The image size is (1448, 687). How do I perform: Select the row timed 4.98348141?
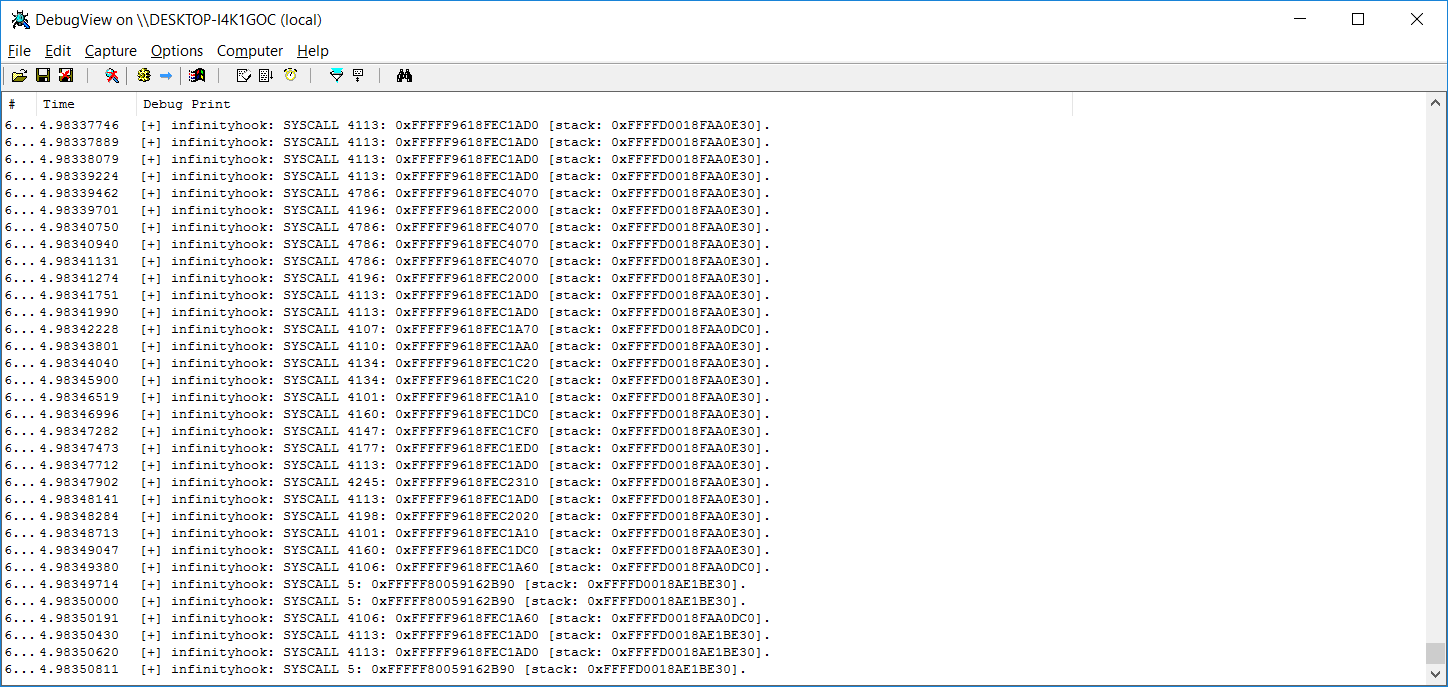pos(714,499)
